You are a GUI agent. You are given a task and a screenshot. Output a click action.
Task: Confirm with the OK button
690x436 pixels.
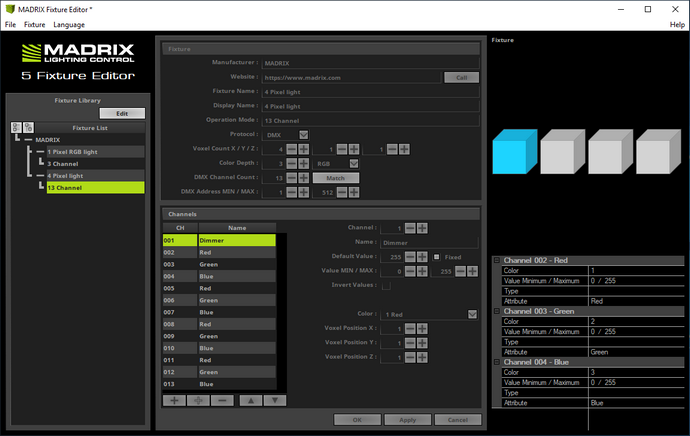[357, 420]
